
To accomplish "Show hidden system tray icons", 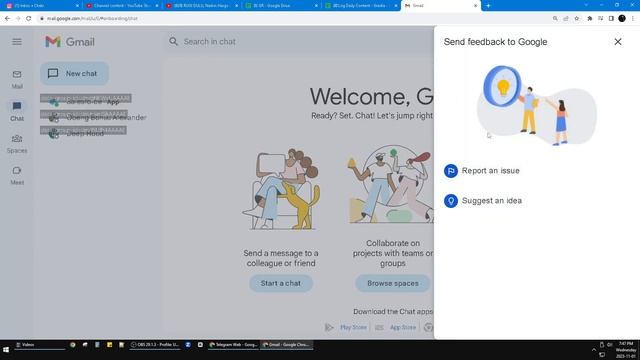I will pos(593,350).
